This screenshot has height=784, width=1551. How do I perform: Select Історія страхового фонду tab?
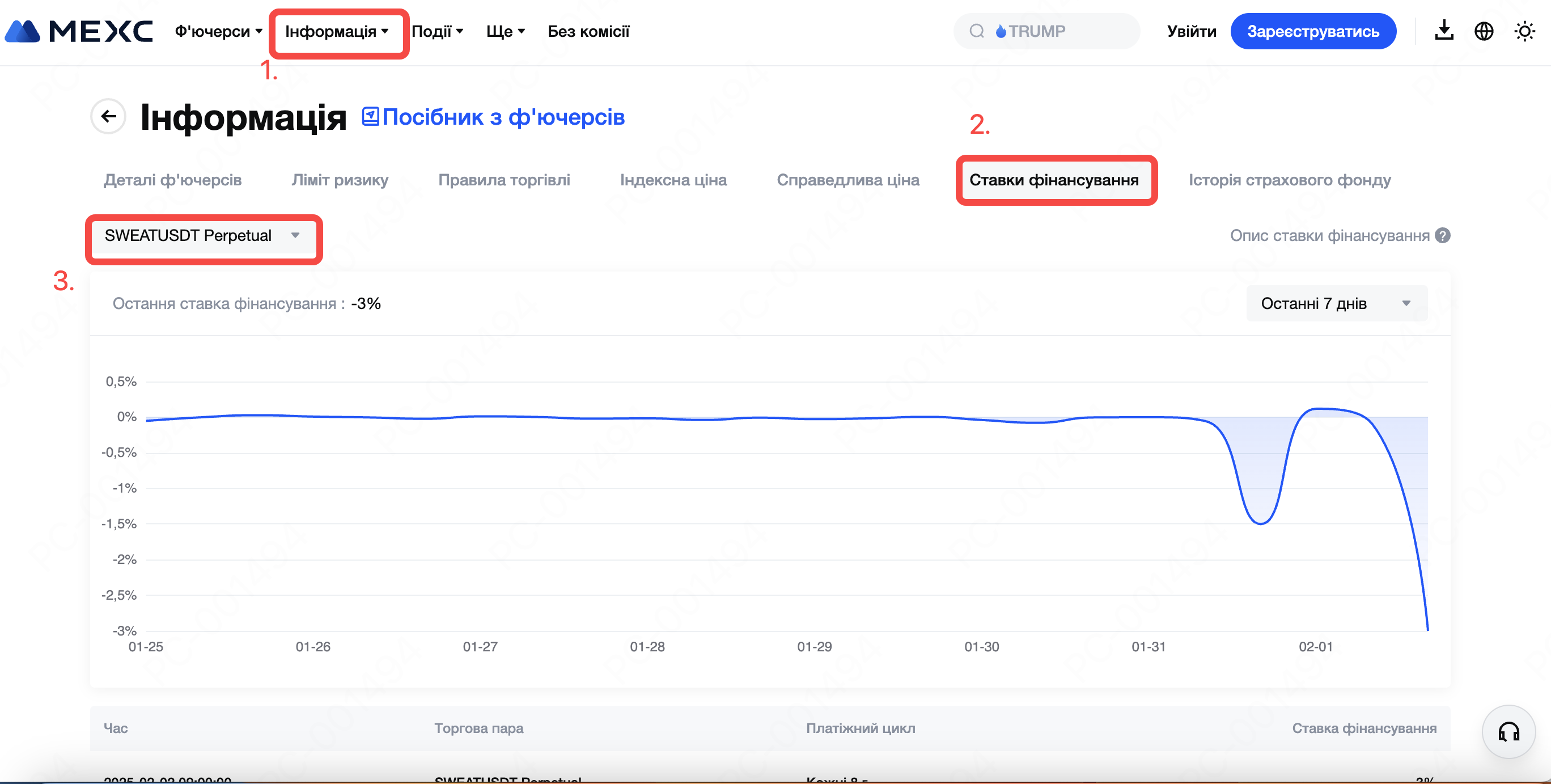click(x=1289, y=180)
